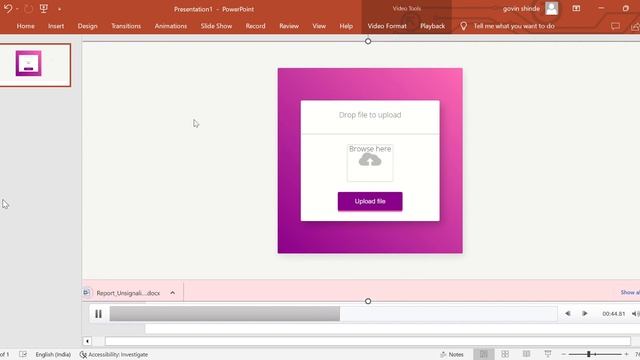The height and width of the screenshot is (360, 640).
Task: Click the zoom out minus button
Action: [x=564, y=354]
